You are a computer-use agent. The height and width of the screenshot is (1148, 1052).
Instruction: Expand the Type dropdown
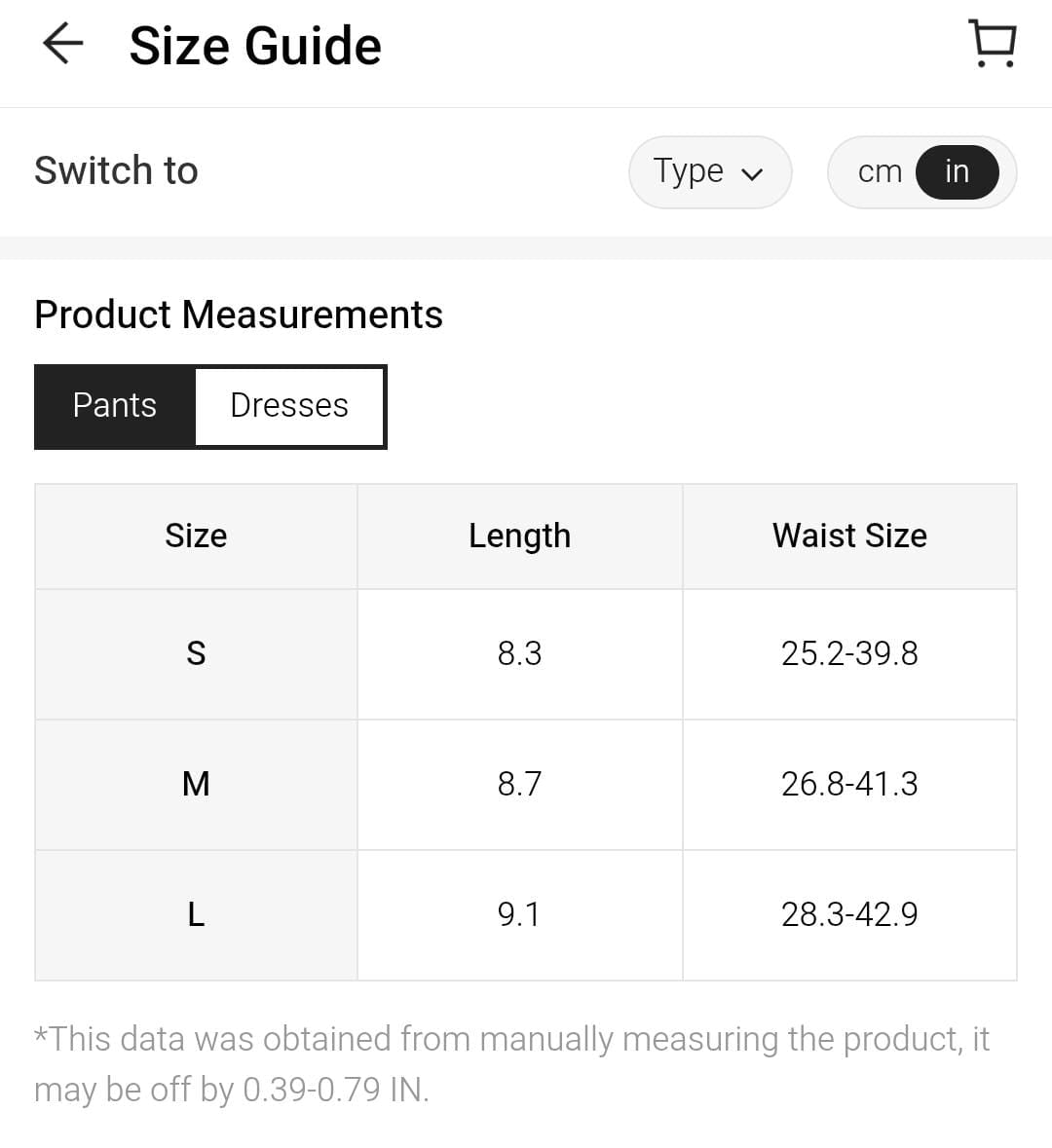tap(708, 172)
